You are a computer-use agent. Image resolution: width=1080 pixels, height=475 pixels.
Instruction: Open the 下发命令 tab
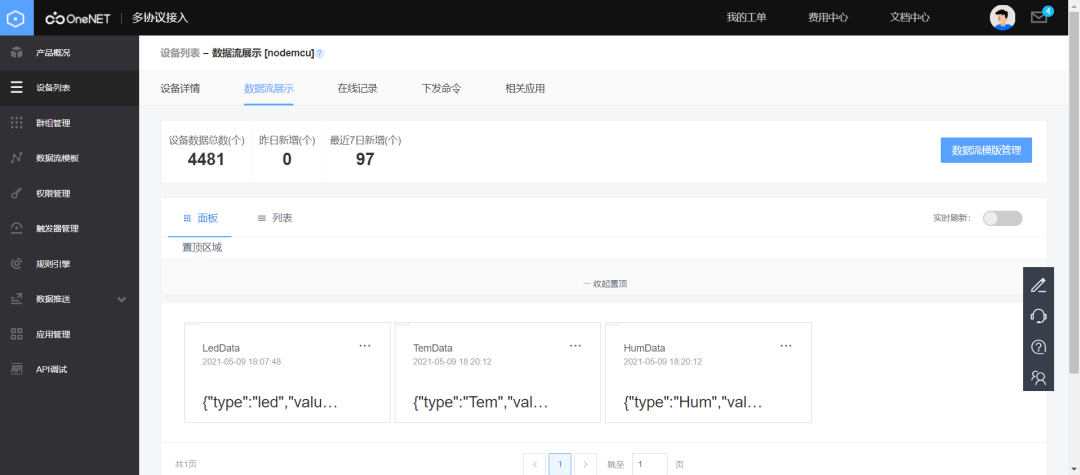click(x=442, y=88)
